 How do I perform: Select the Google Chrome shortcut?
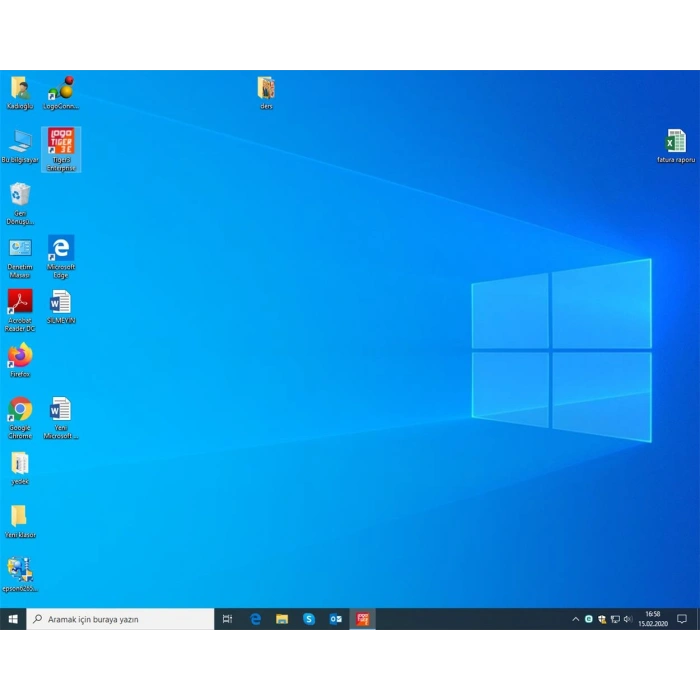[x=20, y=418]
